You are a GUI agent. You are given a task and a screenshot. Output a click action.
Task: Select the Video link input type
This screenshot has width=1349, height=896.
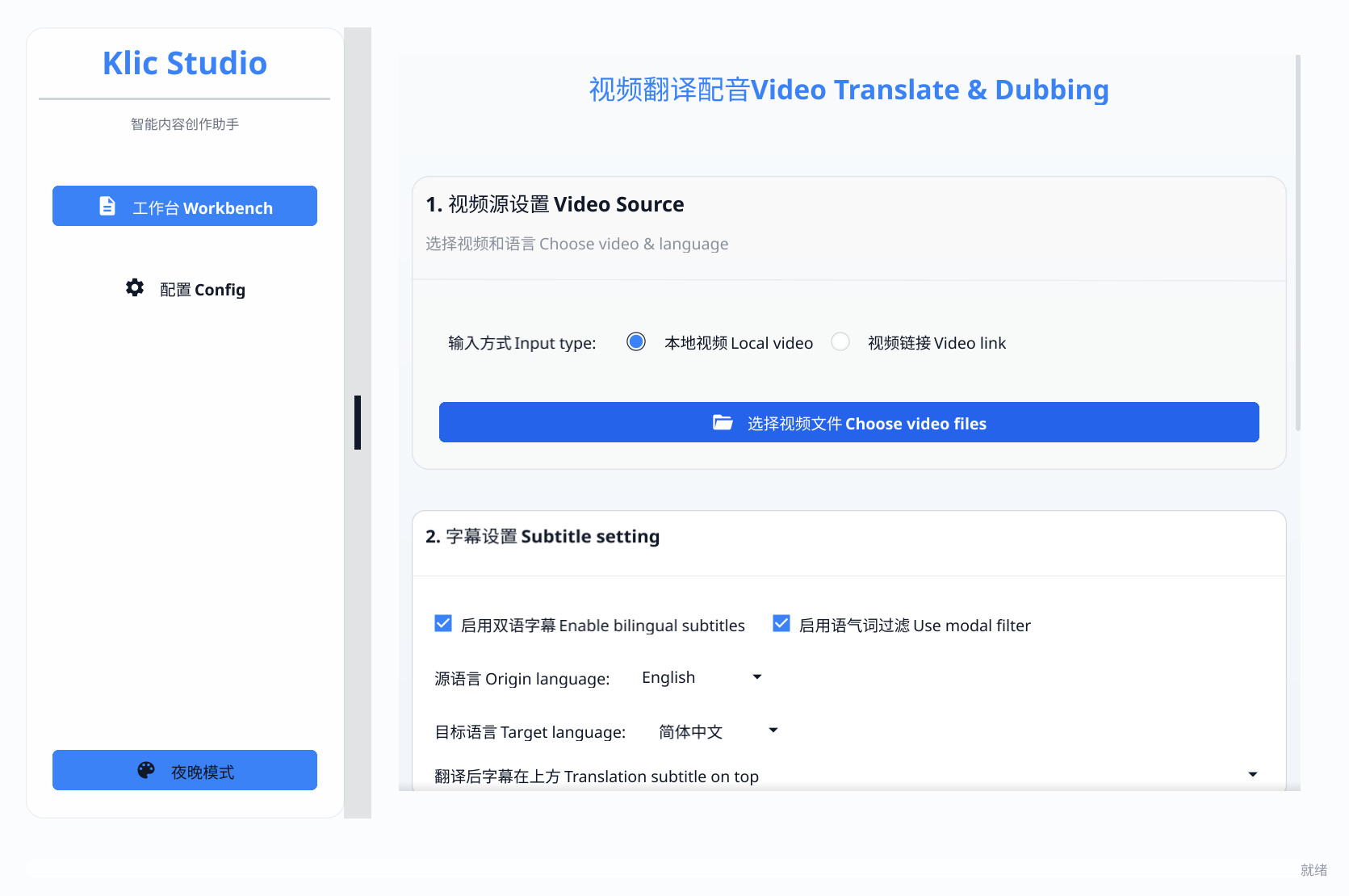pyautogui.click(x=840, y=341)
